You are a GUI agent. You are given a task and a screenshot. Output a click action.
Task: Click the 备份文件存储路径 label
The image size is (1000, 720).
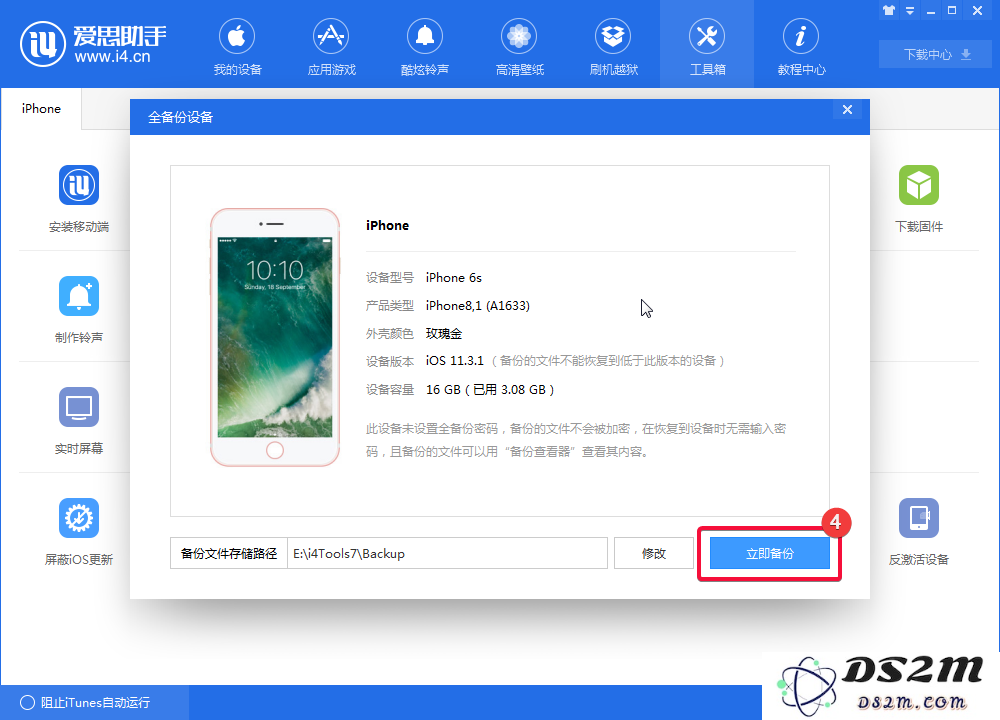click(x=229, y=554)
